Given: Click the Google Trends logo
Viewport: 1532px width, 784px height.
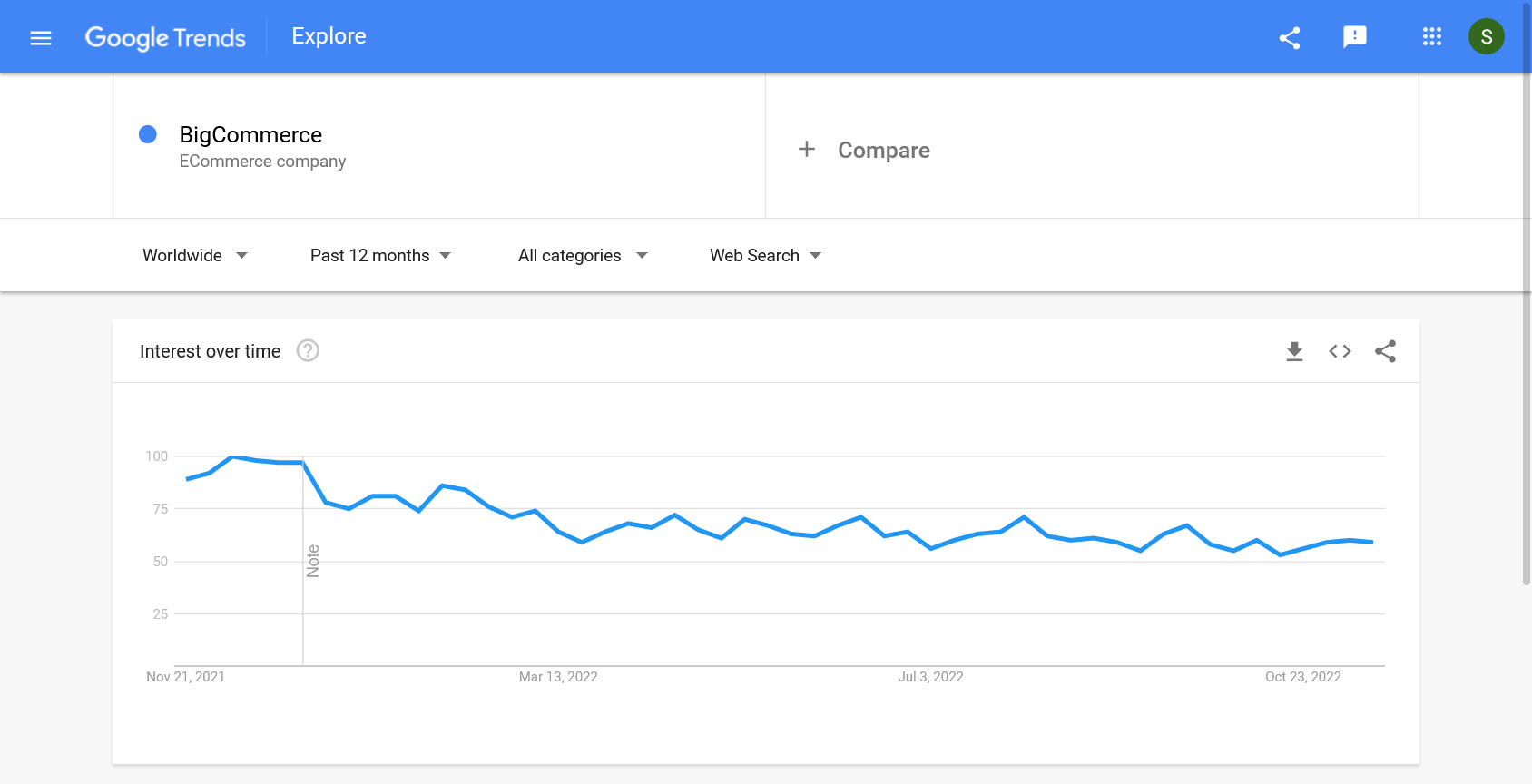Looking at the screenshot, I should pos(165,37).
